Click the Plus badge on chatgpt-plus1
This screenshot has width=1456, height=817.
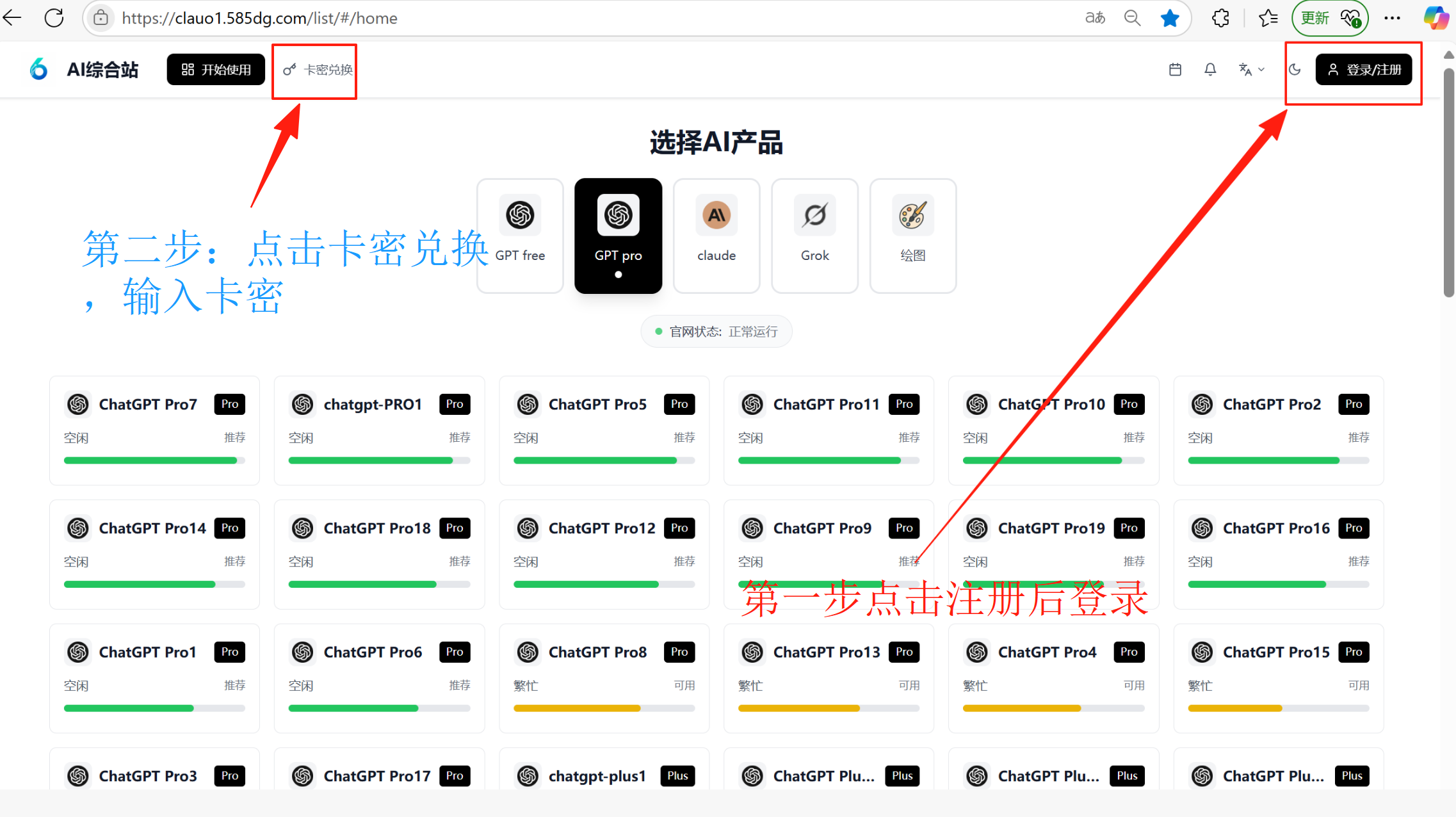pyautogui.click(x=677, y=776)
